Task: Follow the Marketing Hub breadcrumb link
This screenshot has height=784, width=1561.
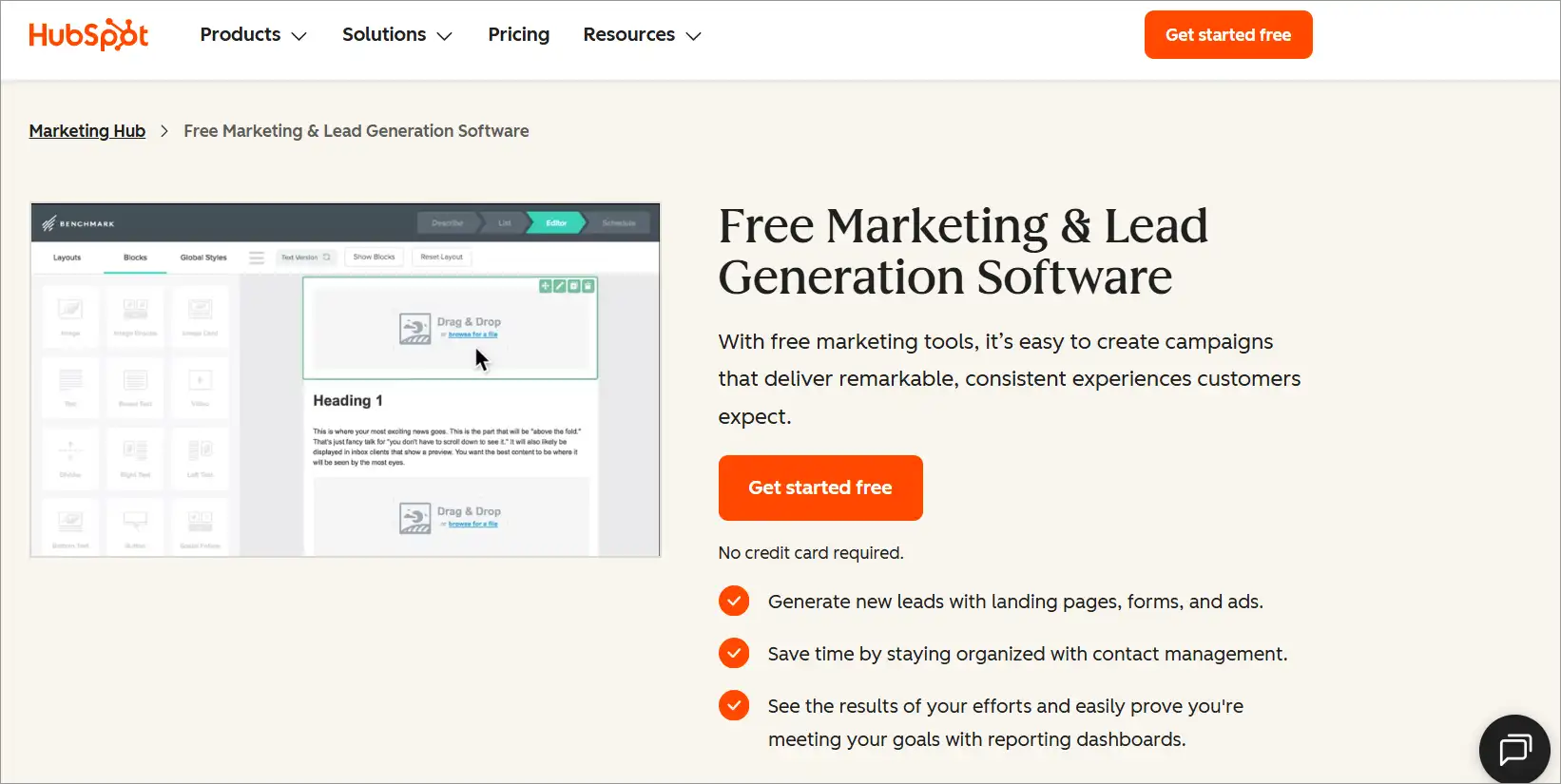Action: pos(87,131)
